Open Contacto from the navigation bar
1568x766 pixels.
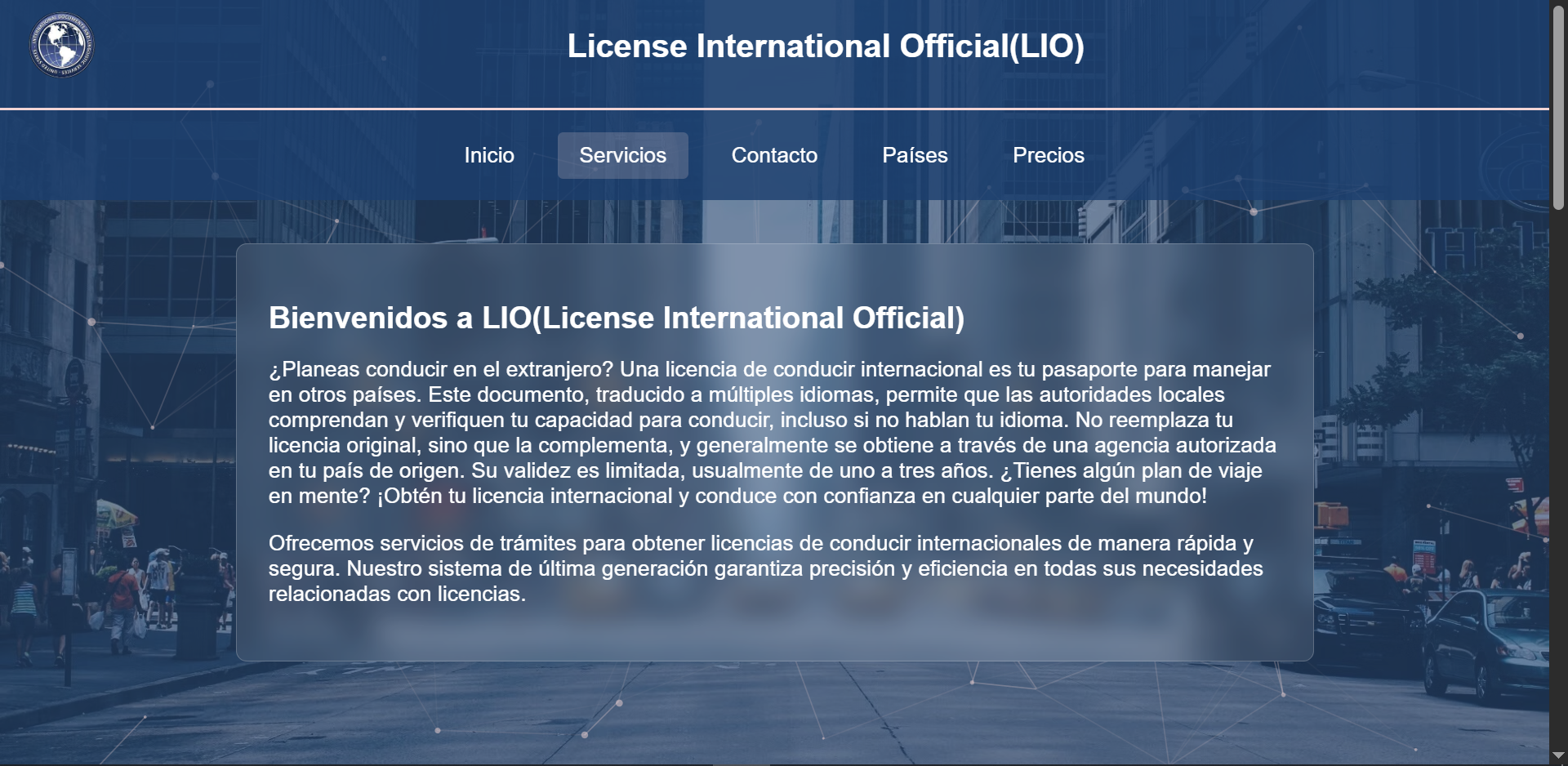pos(774,155)
